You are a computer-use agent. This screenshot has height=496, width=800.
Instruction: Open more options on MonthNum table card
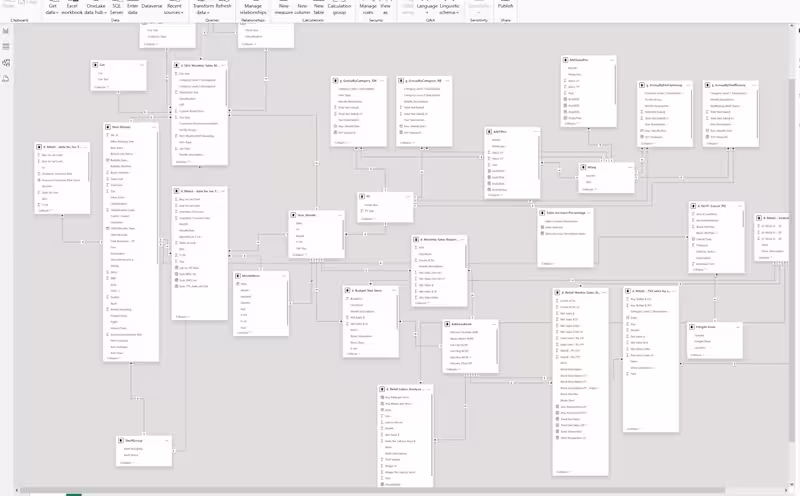tap(284, 276)
